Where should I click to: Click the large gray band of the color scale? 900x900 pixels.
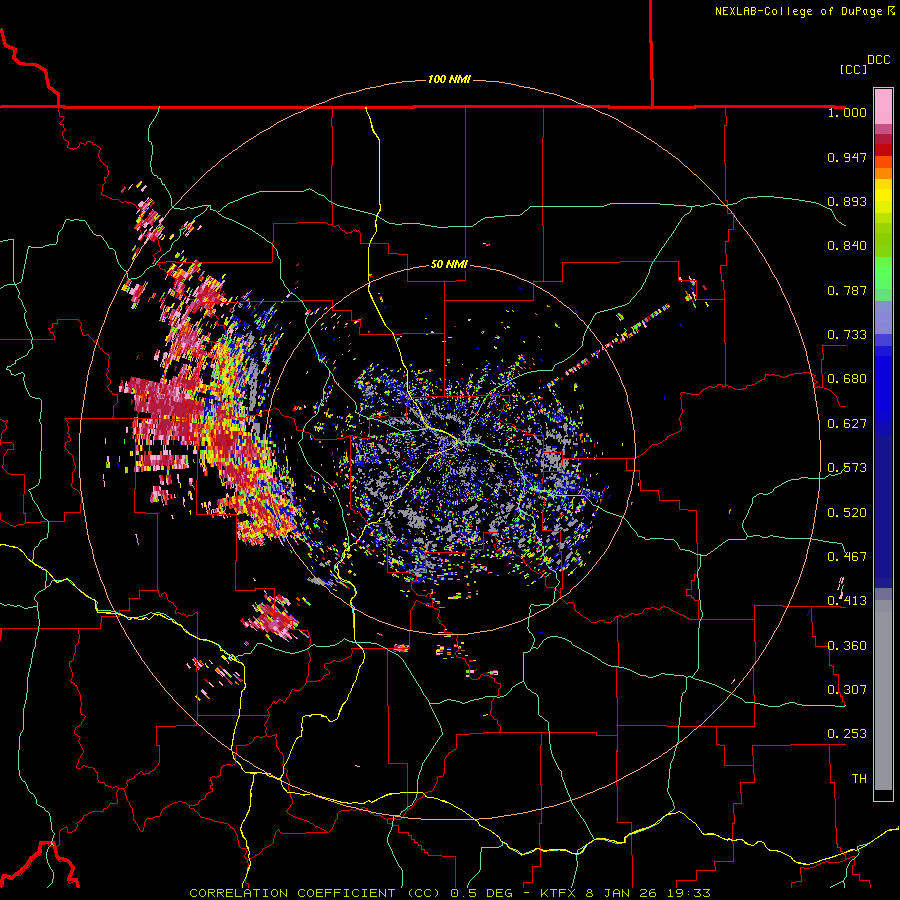coord(883,695)
